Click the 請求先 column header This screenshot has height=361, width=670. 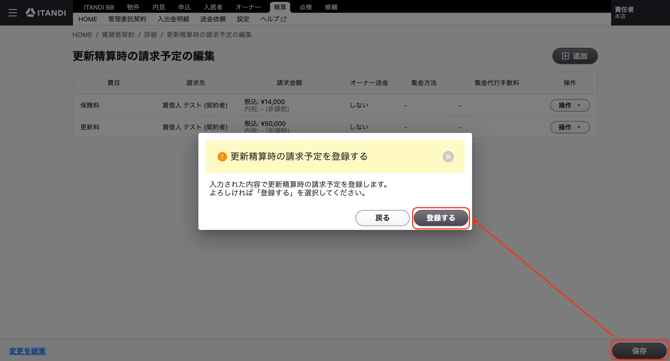(x=196, y=83)
